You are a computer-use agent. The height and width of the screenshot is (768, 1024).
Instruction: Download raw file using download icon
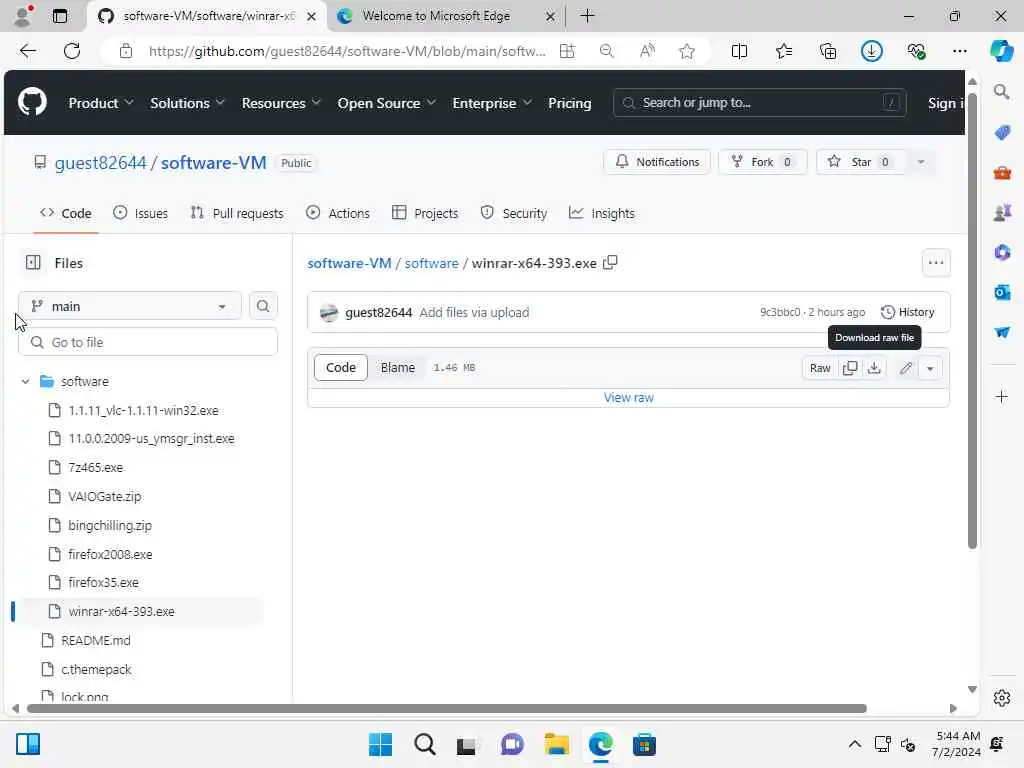click(874, 368)
